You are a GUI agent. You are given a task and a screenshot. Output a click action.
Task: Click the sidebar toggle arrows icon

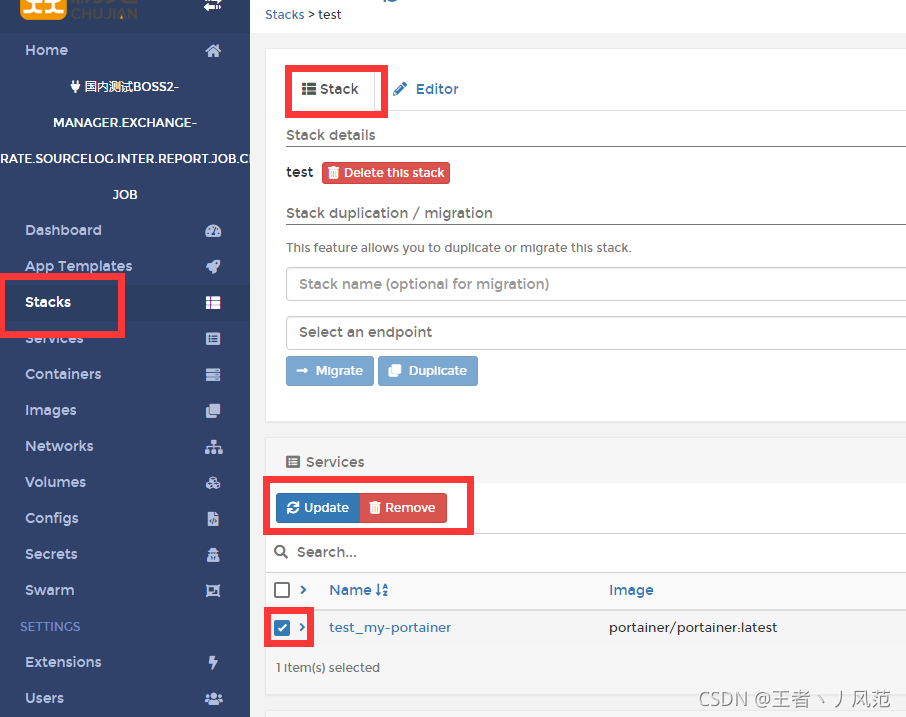213,5
